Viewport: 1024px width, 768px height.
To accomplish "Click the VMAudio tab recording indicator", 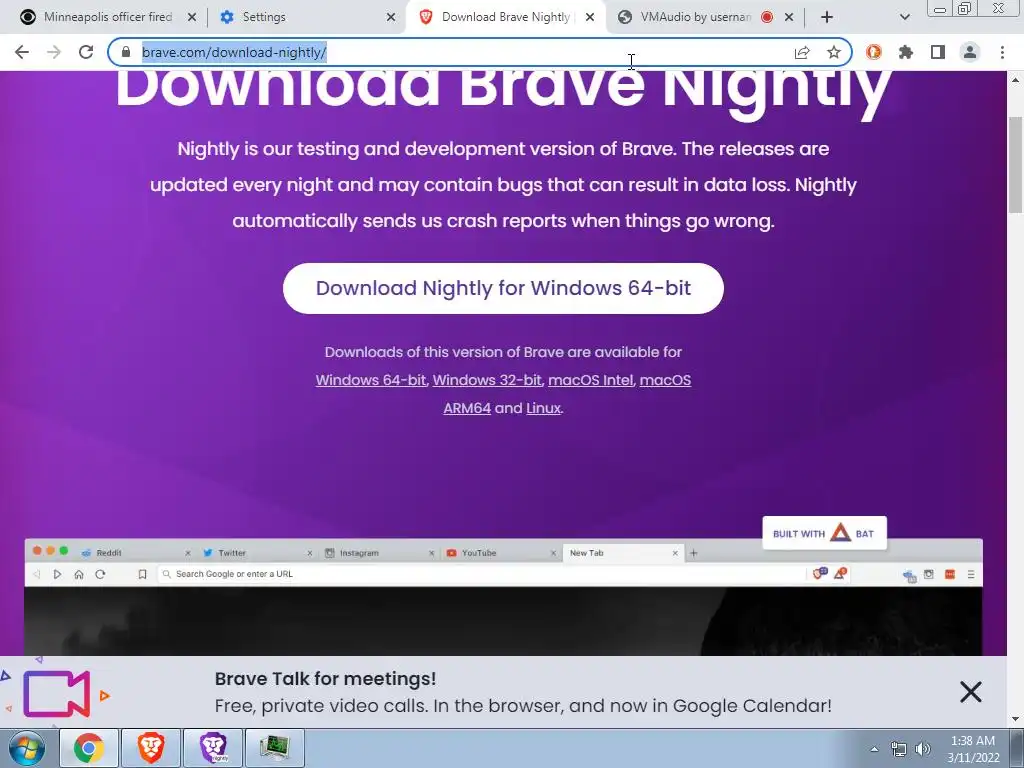I will tap(767, 17).
